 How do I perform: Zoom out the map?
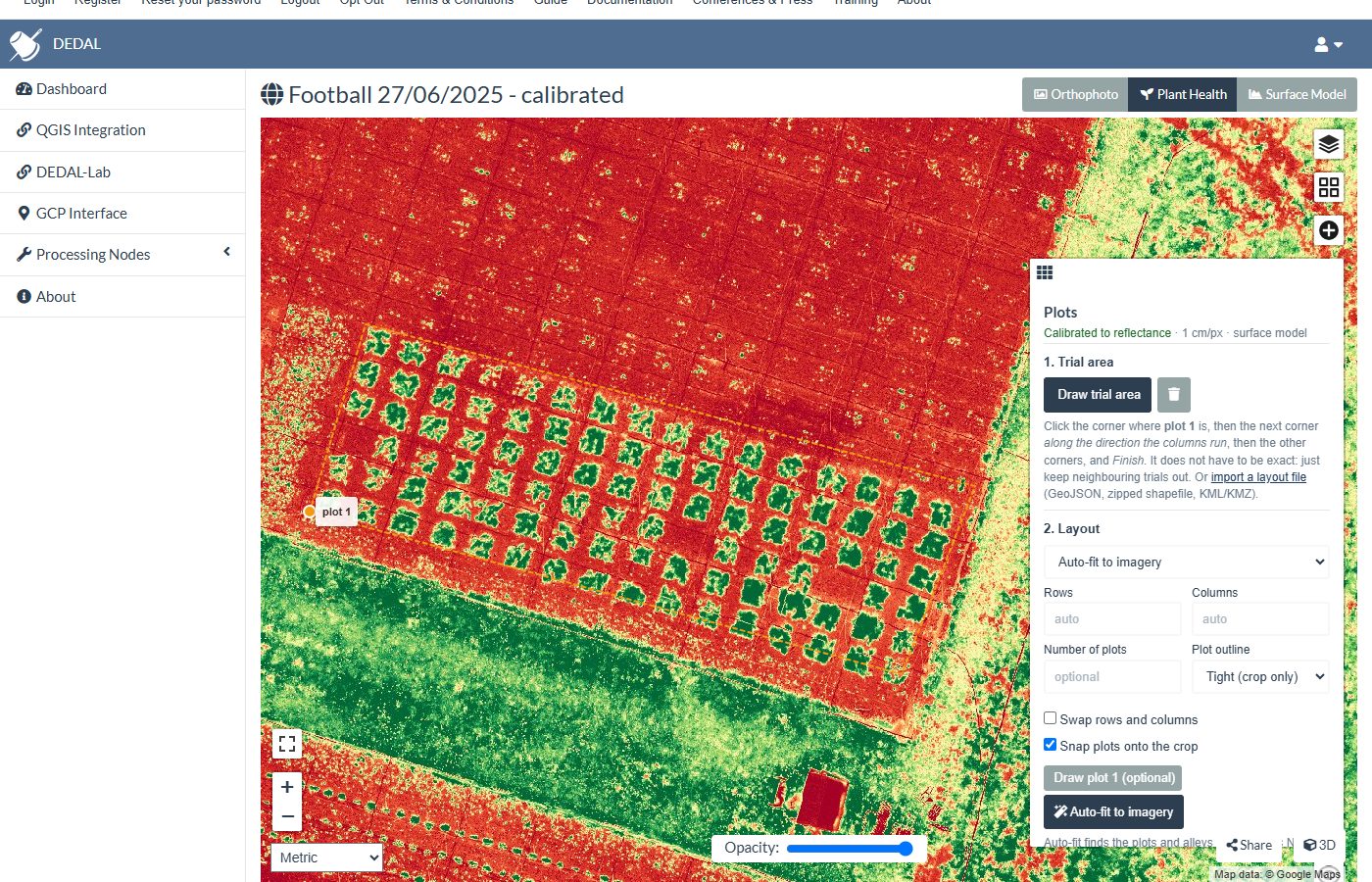(x=287, y=816)
